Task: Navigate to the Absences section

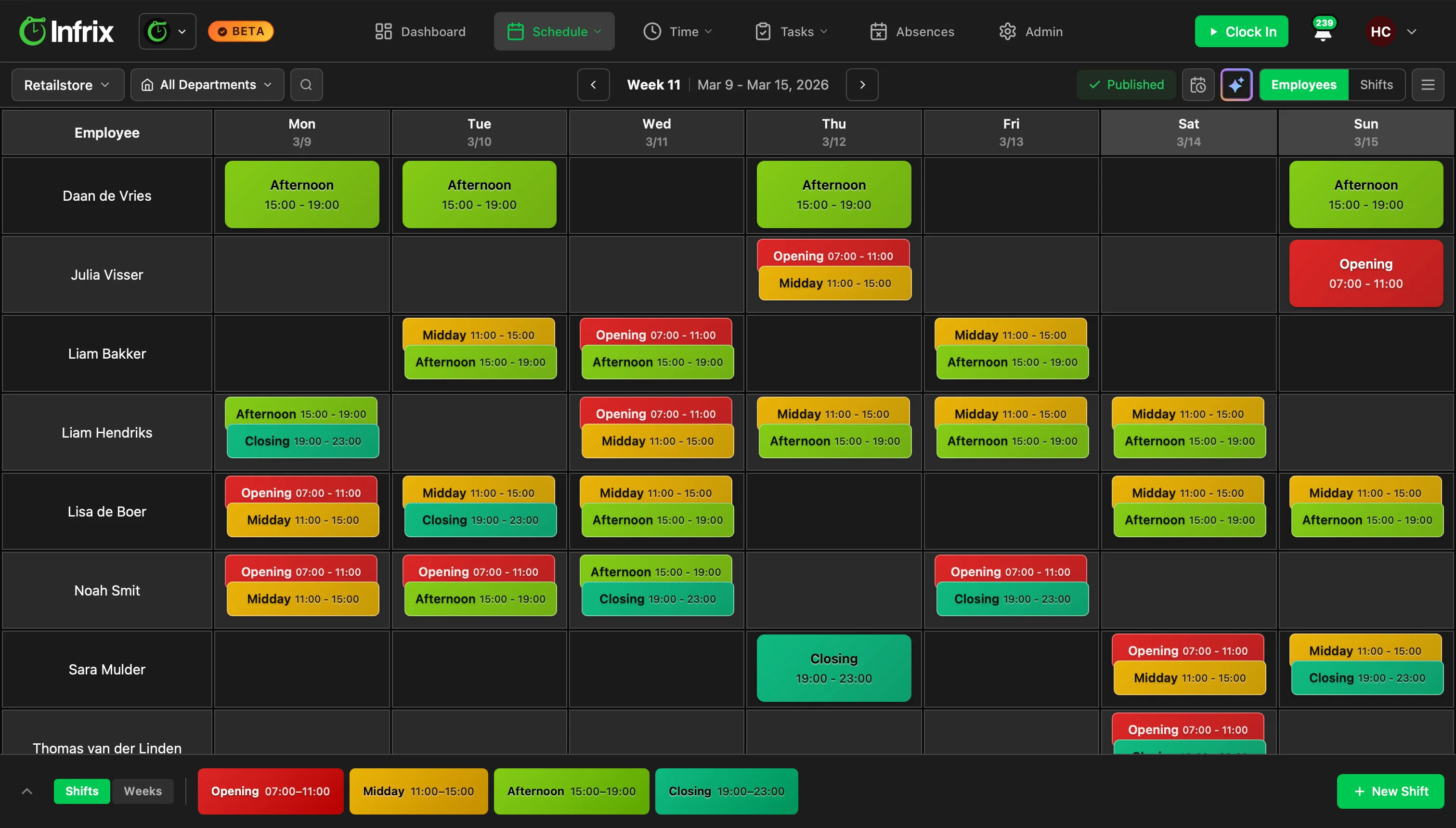Action: pos(912,31)
